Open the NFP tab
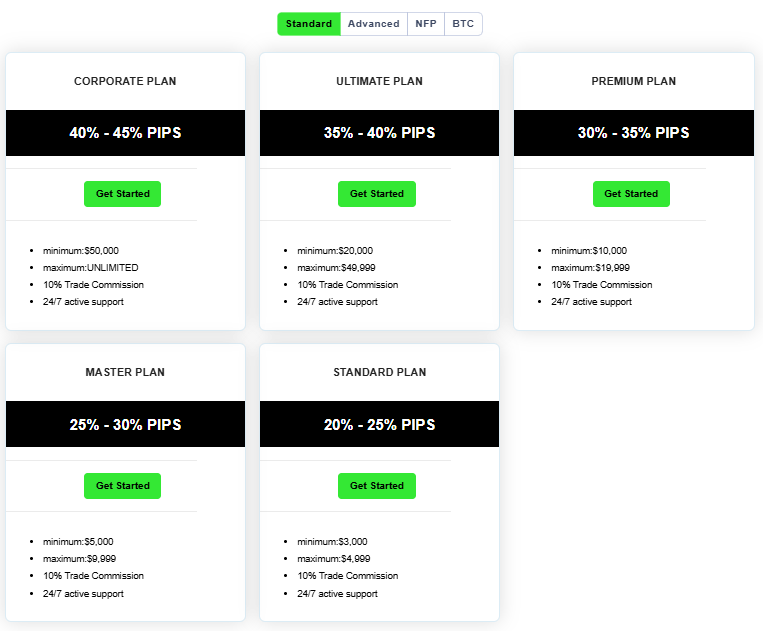The width and height of the screenshot is (763, 631). click(426, 24)
